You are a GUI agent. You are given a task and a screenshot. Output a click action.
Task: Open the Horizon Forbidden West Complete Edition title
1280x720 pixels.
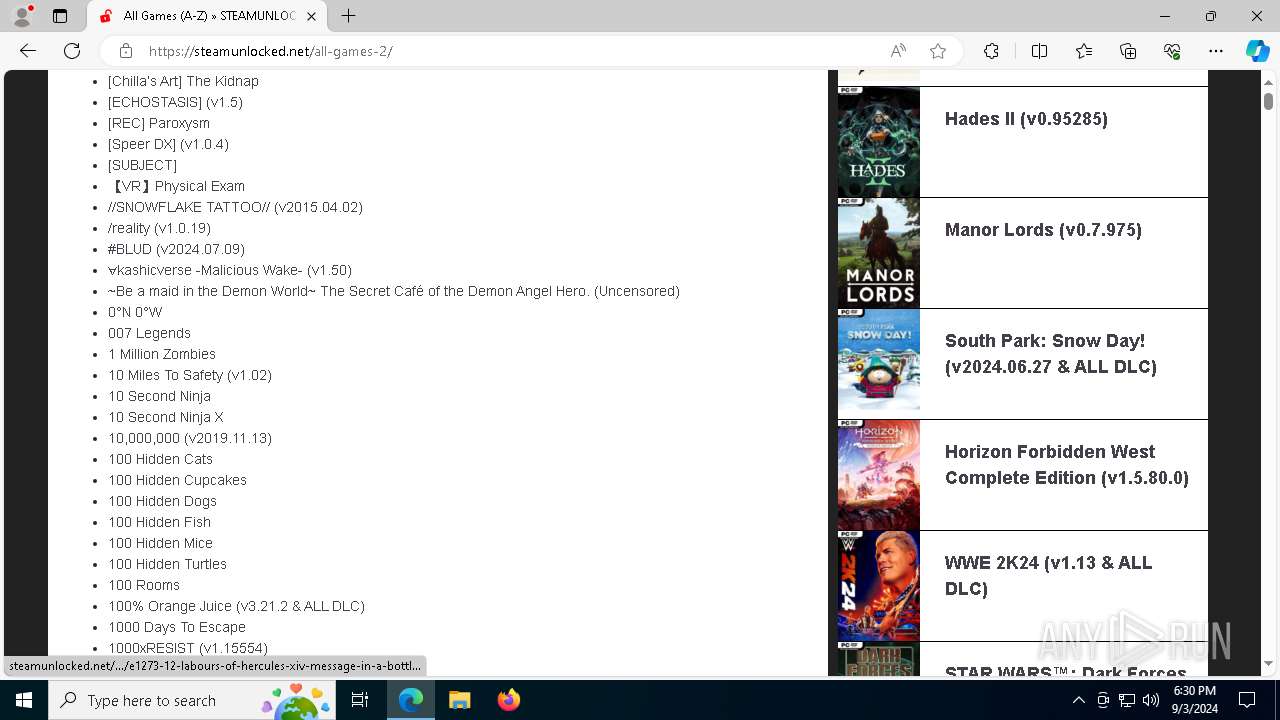pyautogui.click(x=1067, y=465)
